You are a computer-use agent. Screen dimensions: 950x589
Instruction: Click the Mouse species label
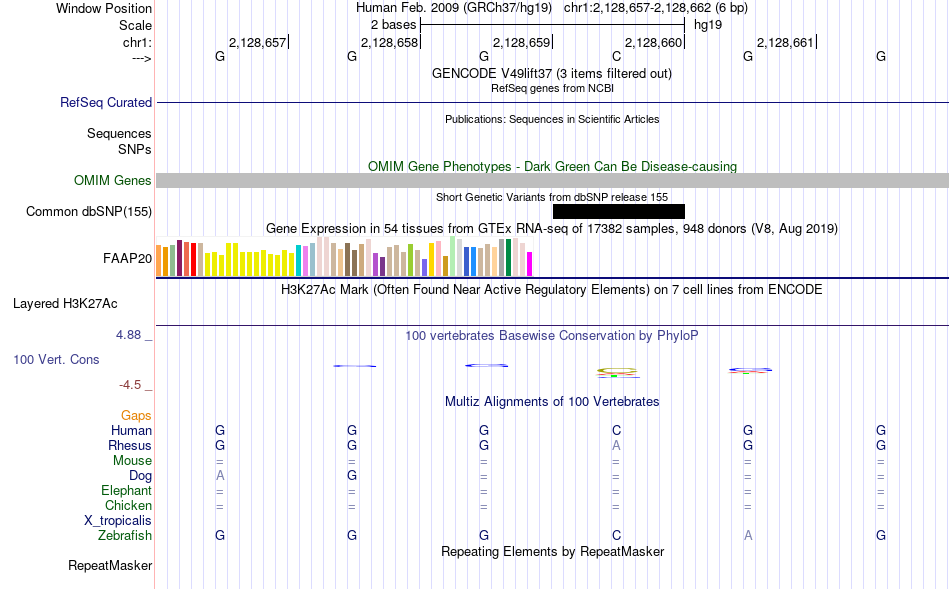(132, 461)
